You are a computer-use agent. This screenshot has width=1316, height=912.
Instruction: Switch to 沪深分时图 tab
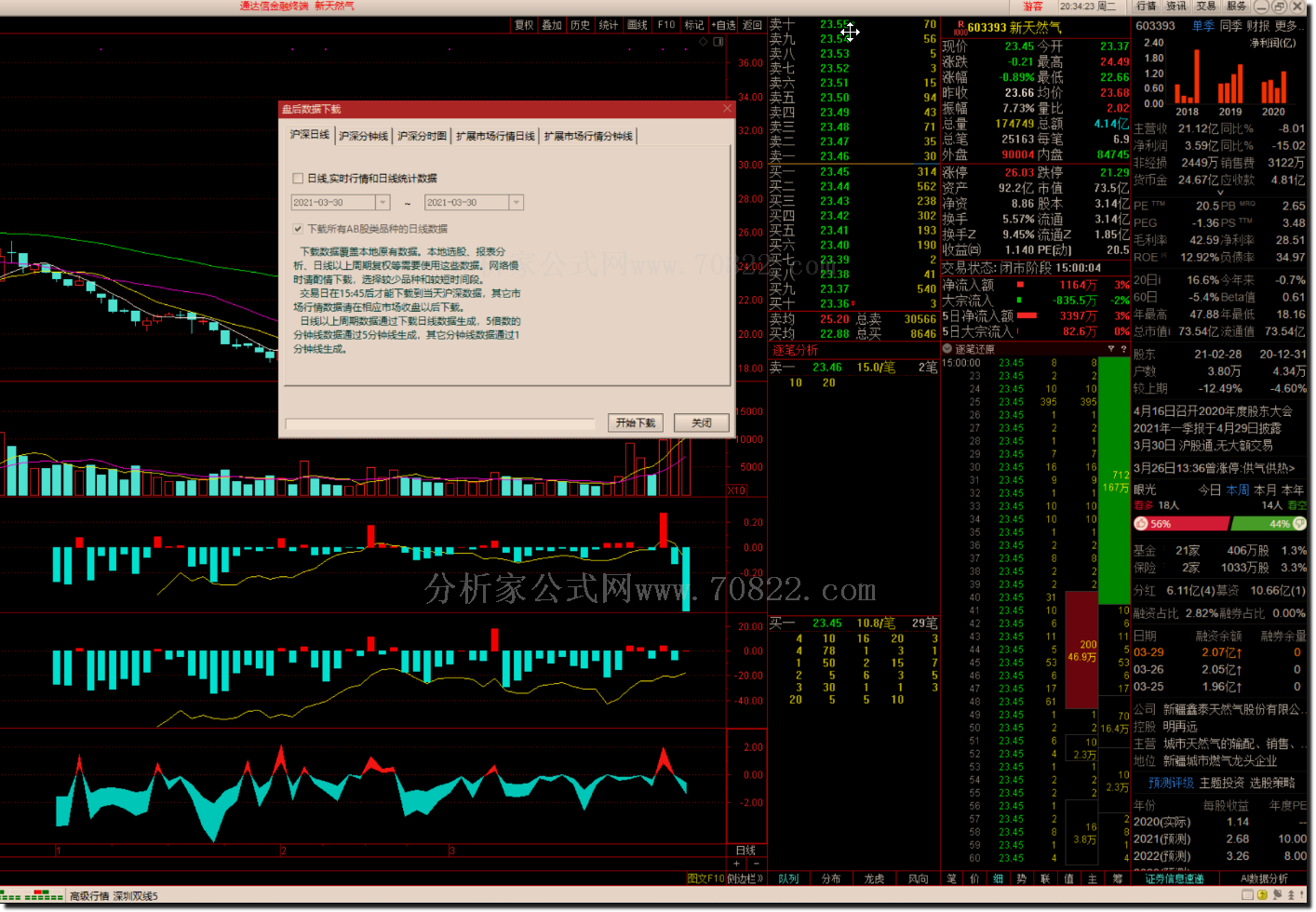pos(422,136)
